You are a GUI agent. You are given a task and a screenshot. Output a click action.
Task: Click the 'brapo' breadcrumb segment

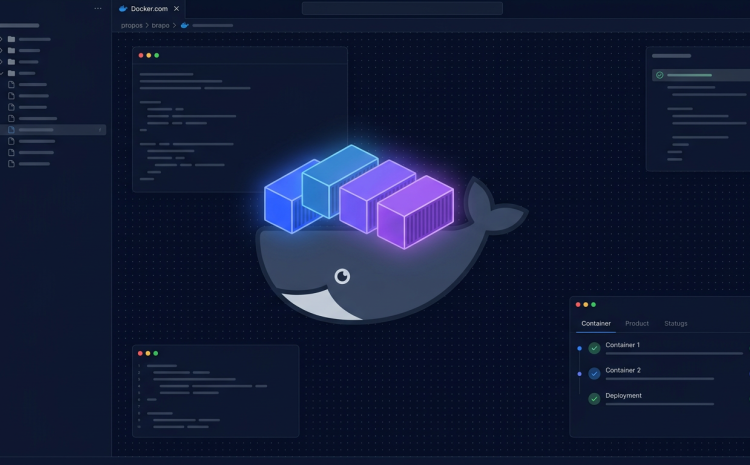point(160,25)
